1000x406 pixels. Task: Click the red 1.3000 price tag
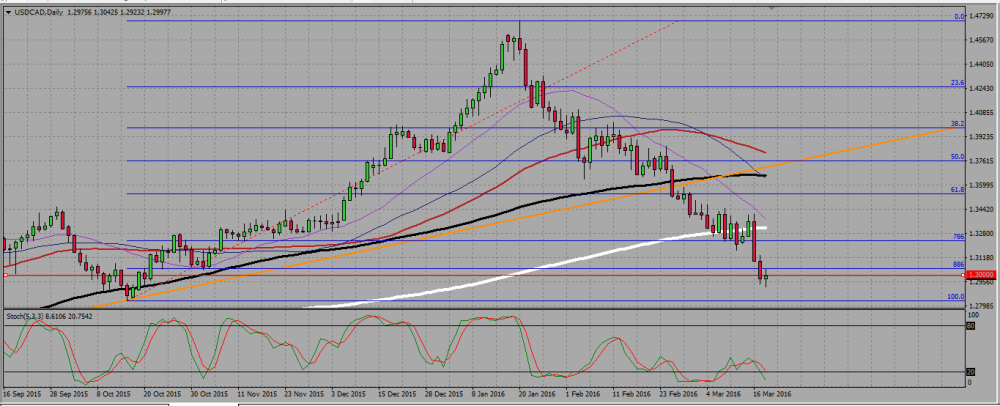click(x=980, y=275)
